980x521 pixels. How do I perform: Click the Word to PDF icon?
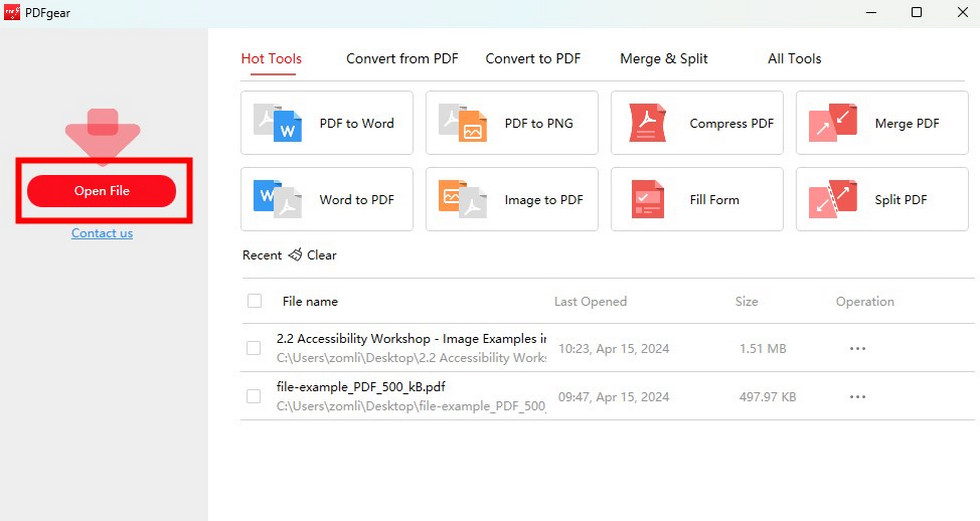click(x=278, y=199)
